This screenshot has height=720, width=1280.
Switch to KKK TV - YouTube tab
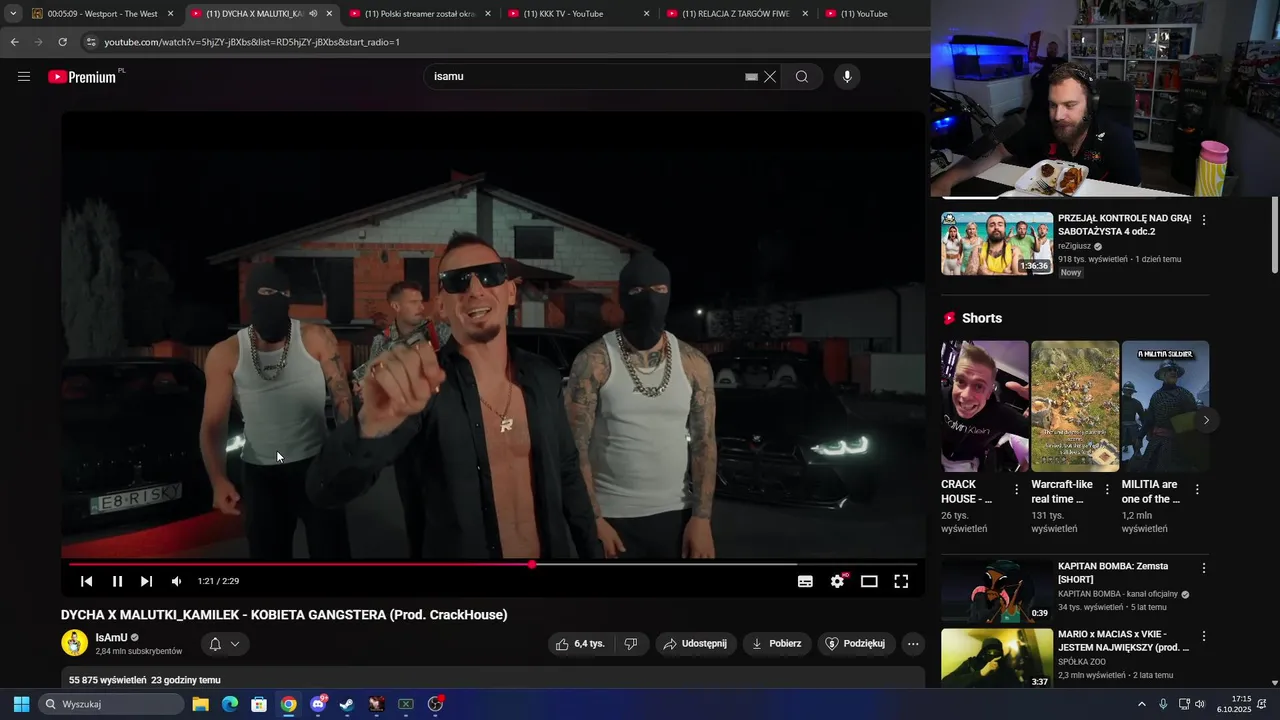coord(578,14)
